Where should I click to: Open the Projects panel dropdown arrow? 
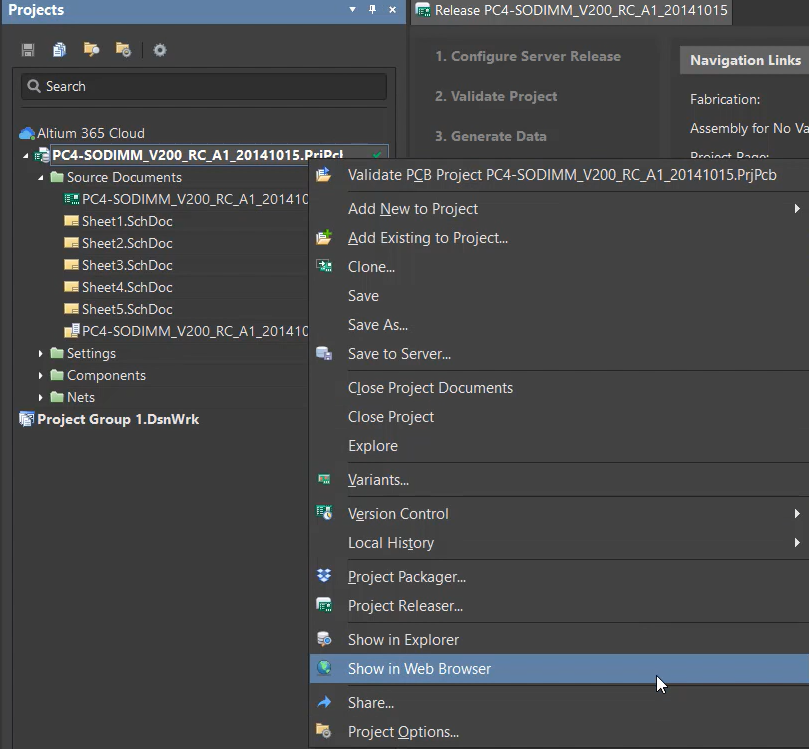(352, 10)
